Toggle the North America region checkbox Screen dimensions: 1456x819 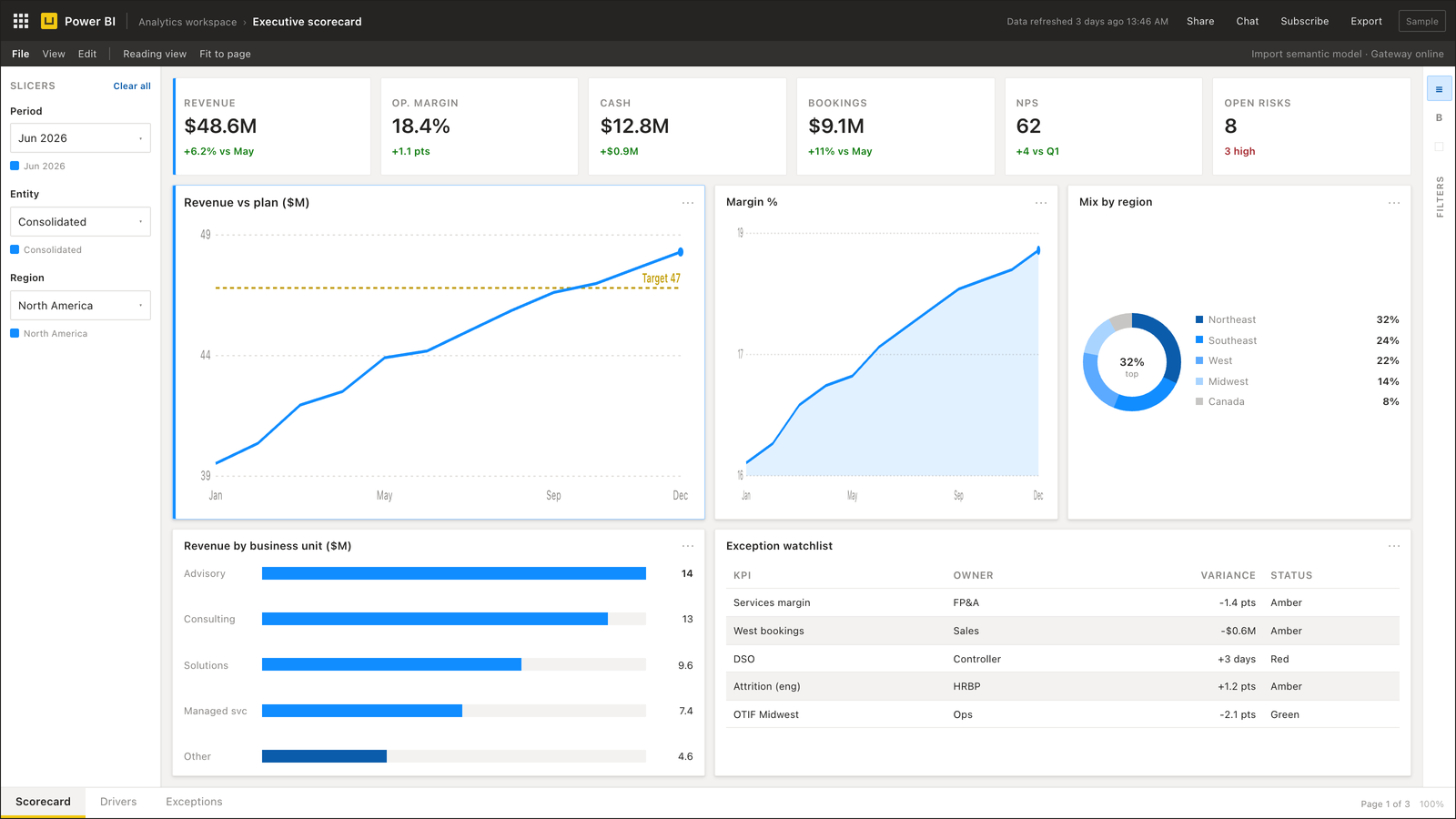(x=15, y=333)
